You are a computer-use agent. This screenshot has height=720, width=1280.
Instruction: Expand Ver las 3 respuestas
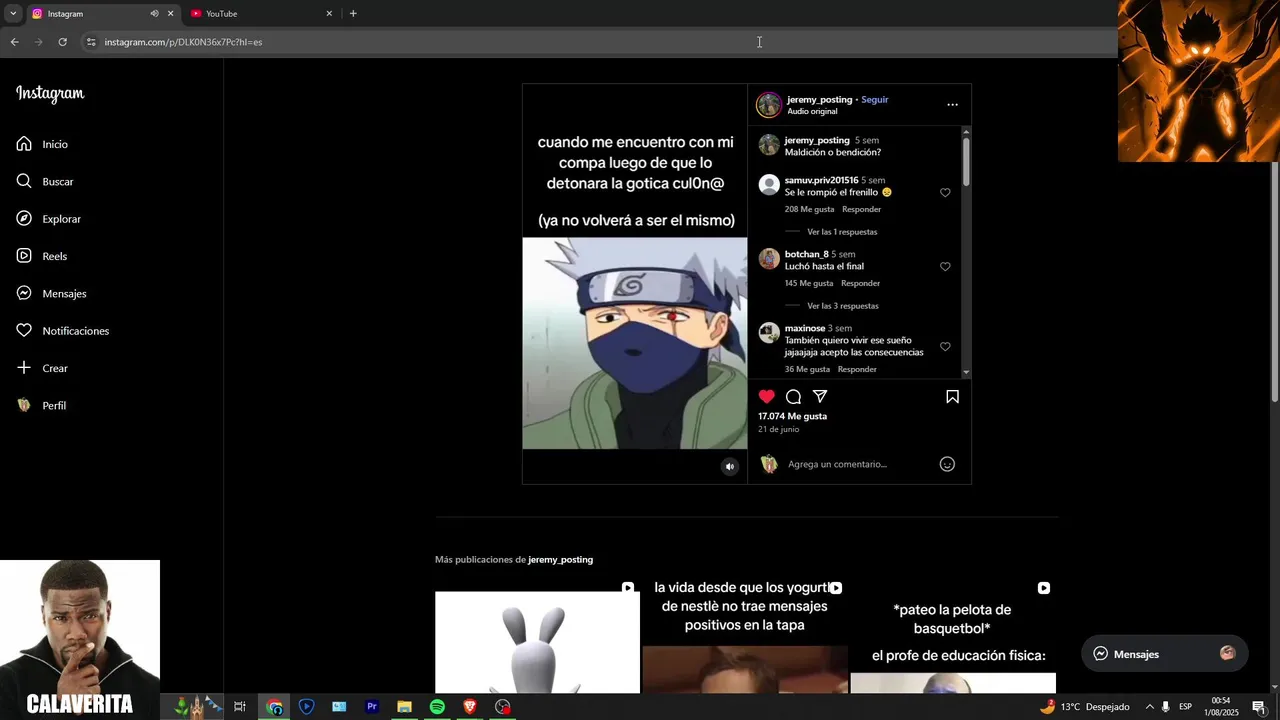(x=843, y=306)
